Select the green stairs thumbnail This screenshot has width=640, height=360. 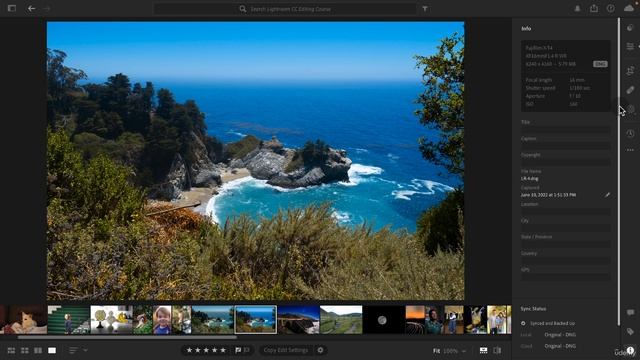tap(69, 320)
